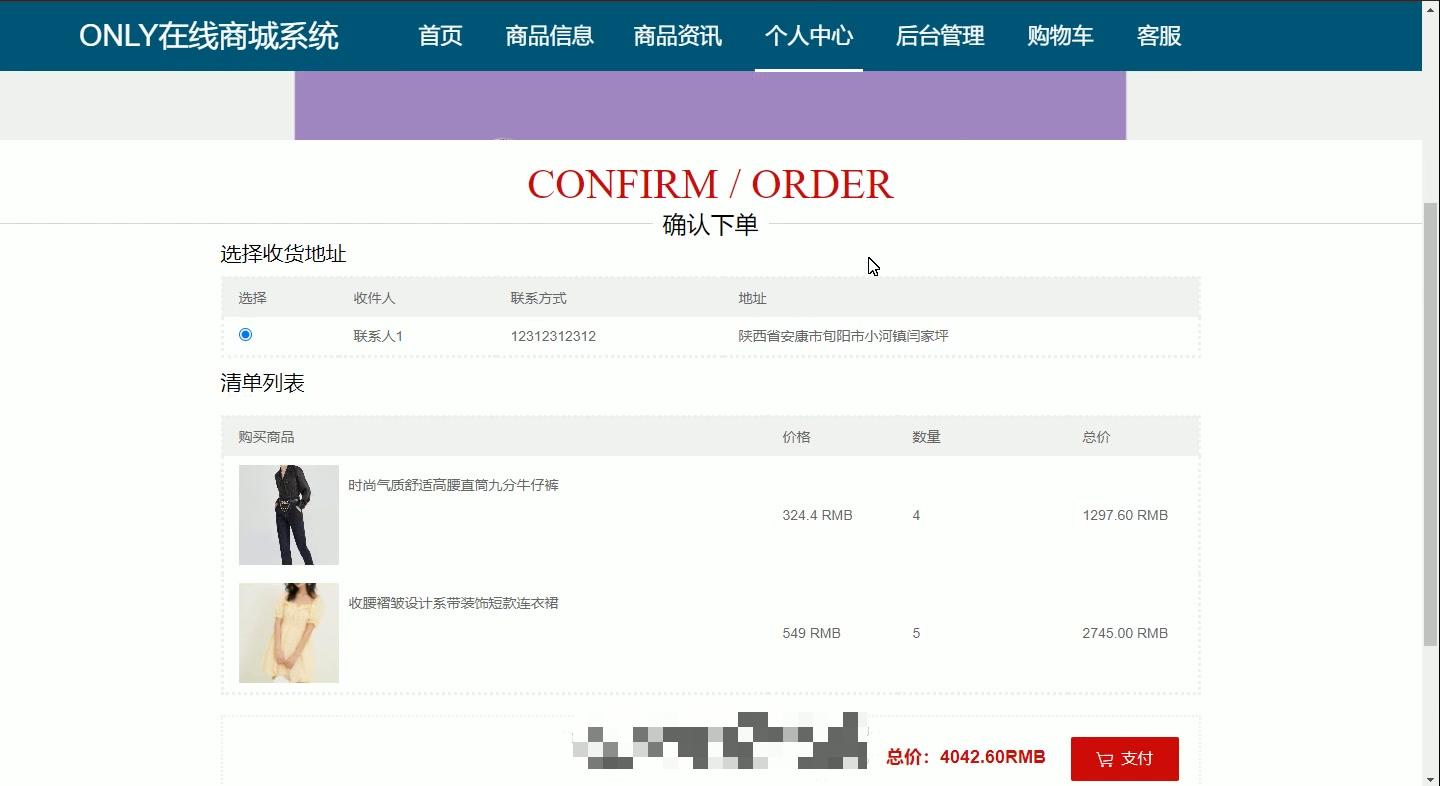Click the page's vertical scrollbar thumb
This screenshot has width=1440, height=786.
1431,423
